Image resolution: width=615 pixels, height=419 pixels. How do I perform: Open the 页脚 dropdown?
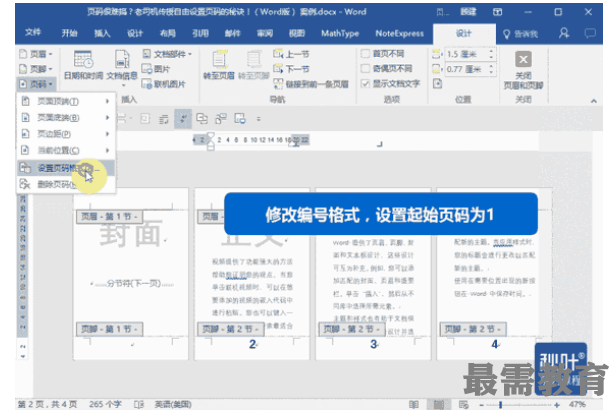36,69
